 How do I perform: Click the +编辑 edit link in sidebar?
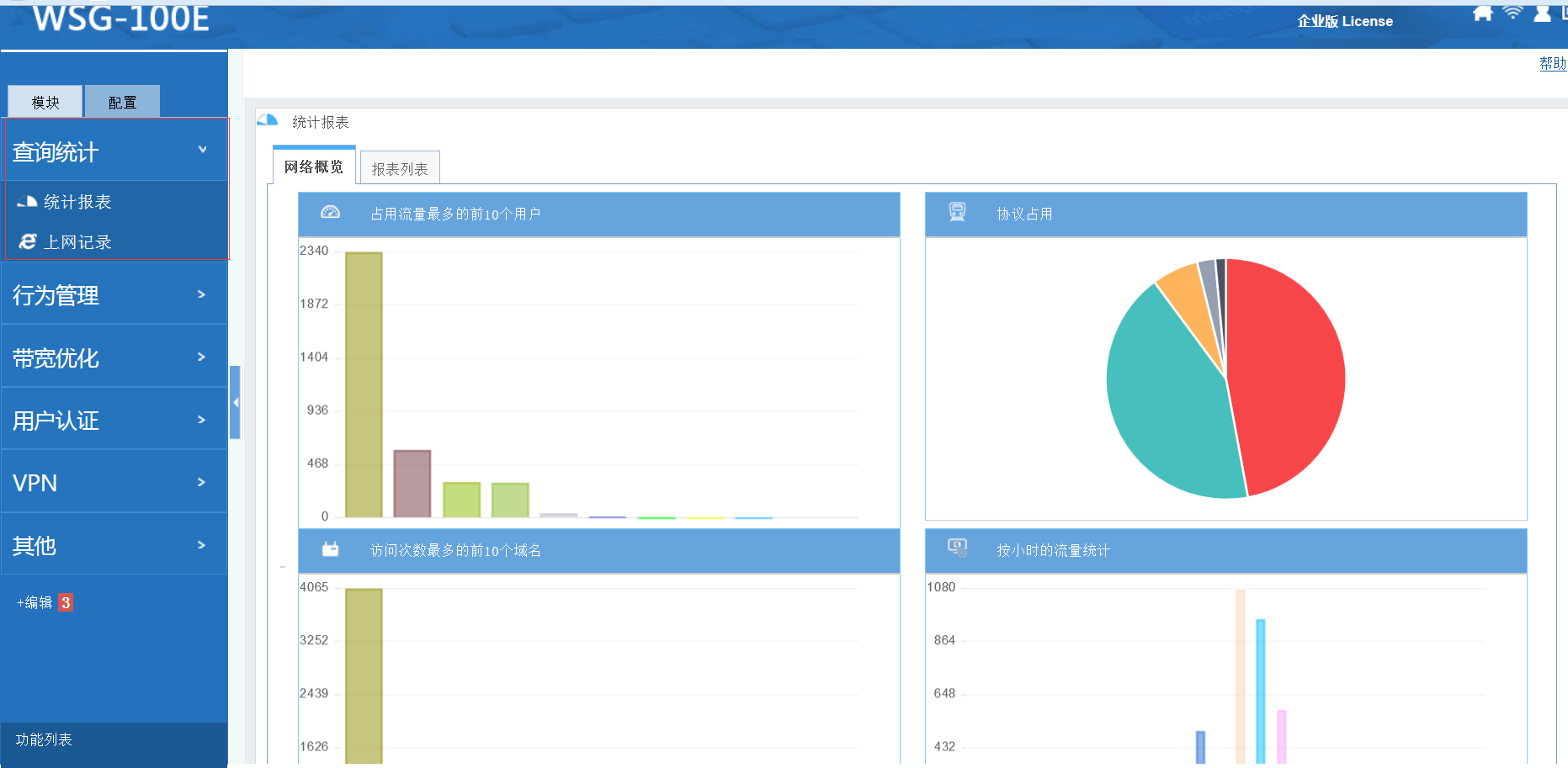(35, 602)
